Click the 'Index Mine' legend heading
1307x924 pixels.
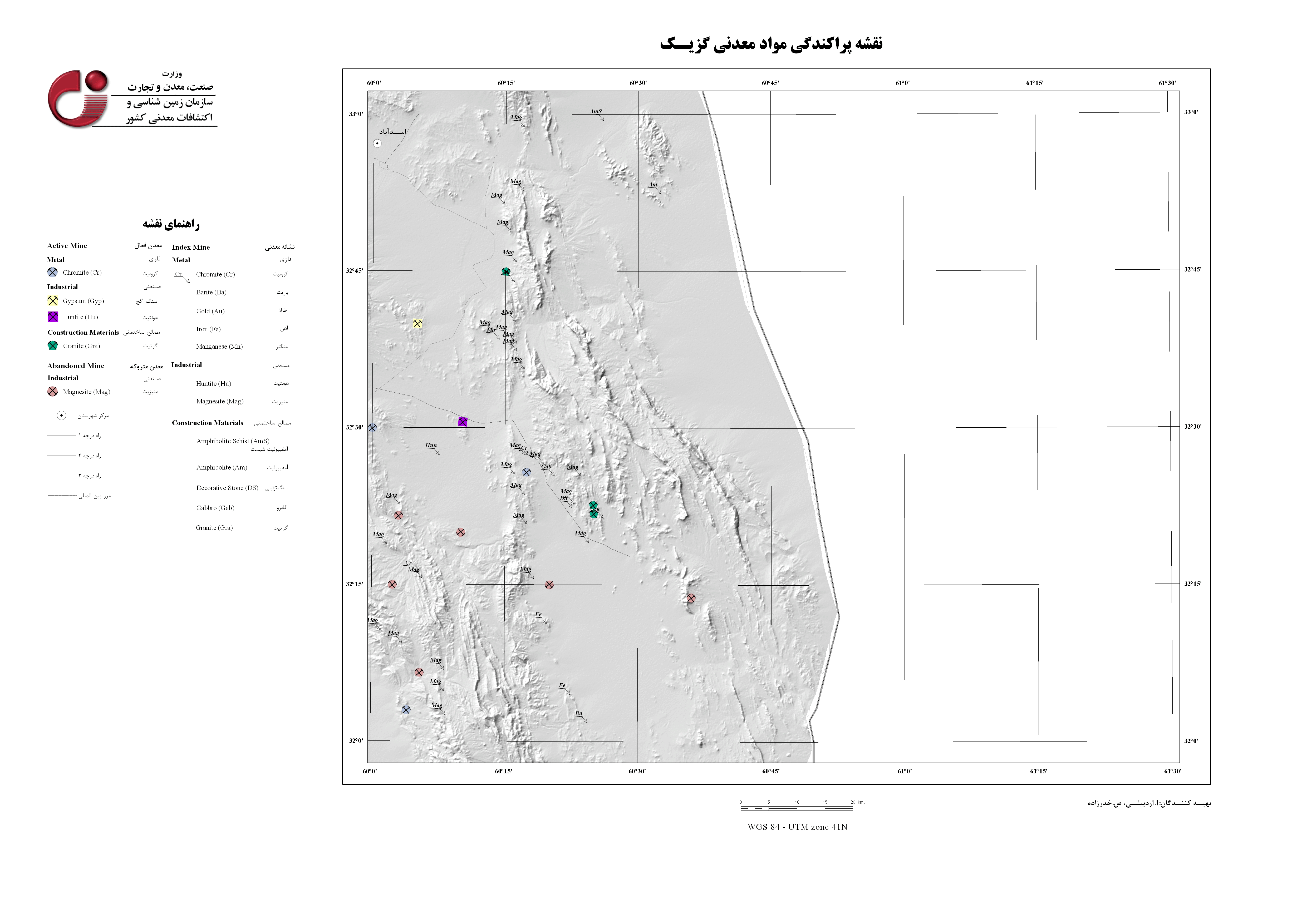(191, 248)
